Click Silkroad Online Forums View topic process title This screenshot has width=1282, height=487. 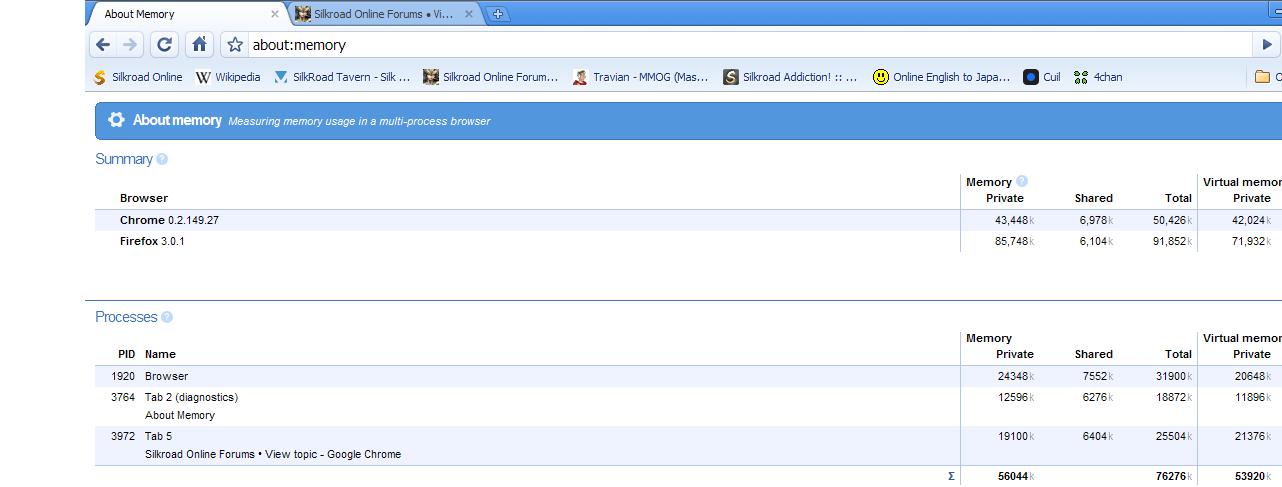(273, 454)
